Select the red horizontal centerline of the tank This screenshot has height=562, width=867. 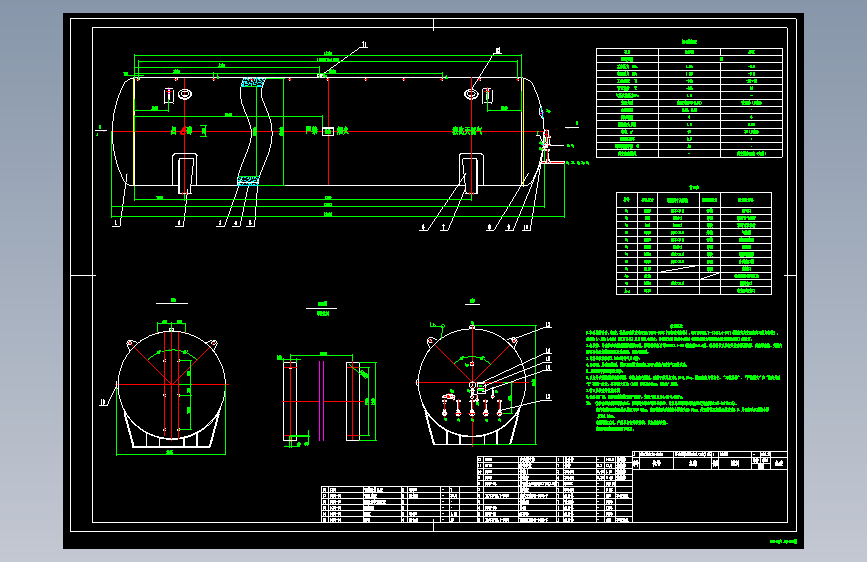(x=326, y=132)
